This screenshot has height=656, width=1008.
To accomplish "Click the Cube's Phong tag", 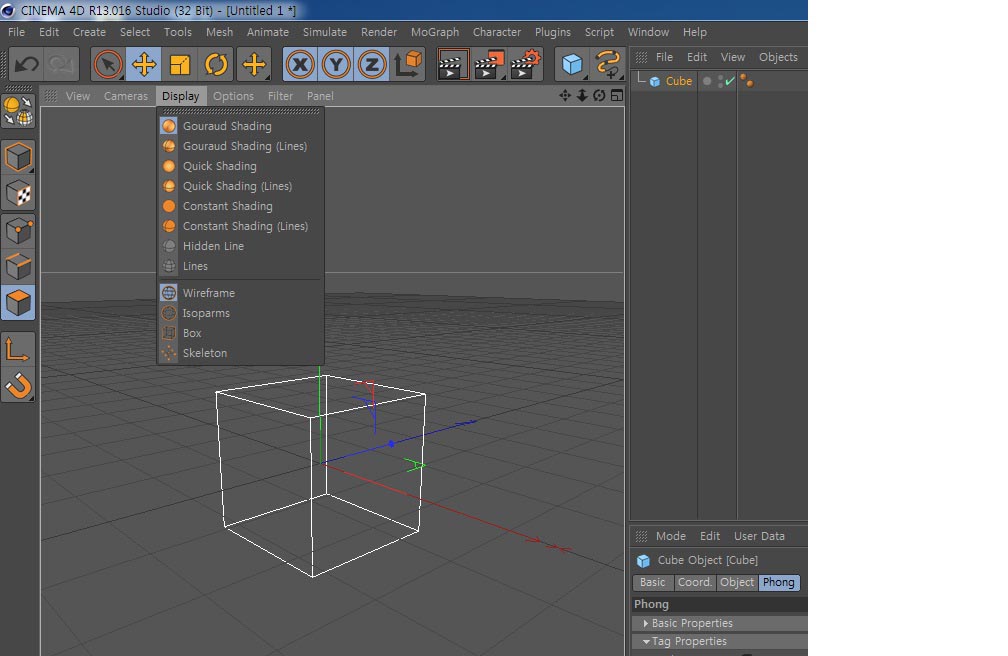I will (747, 82).
